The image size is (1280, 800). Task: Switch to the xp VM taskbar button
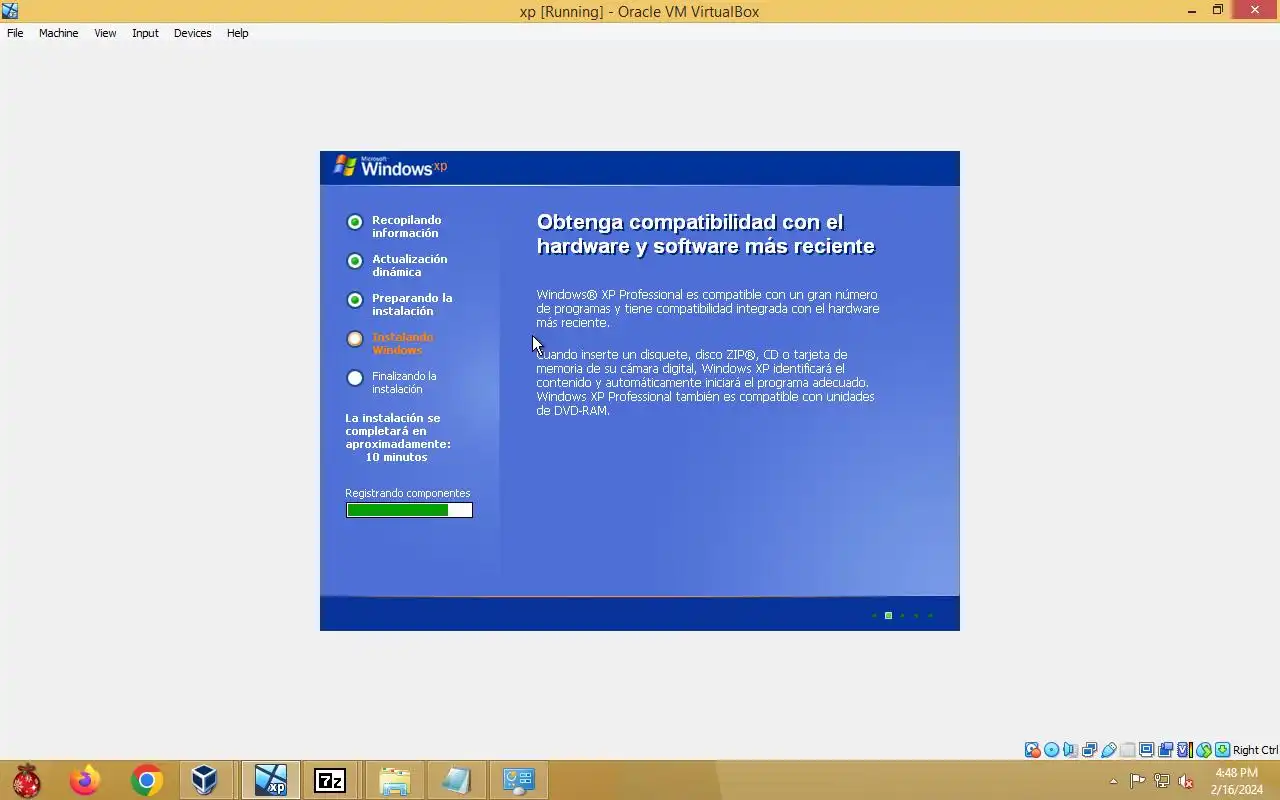[270, 780]
